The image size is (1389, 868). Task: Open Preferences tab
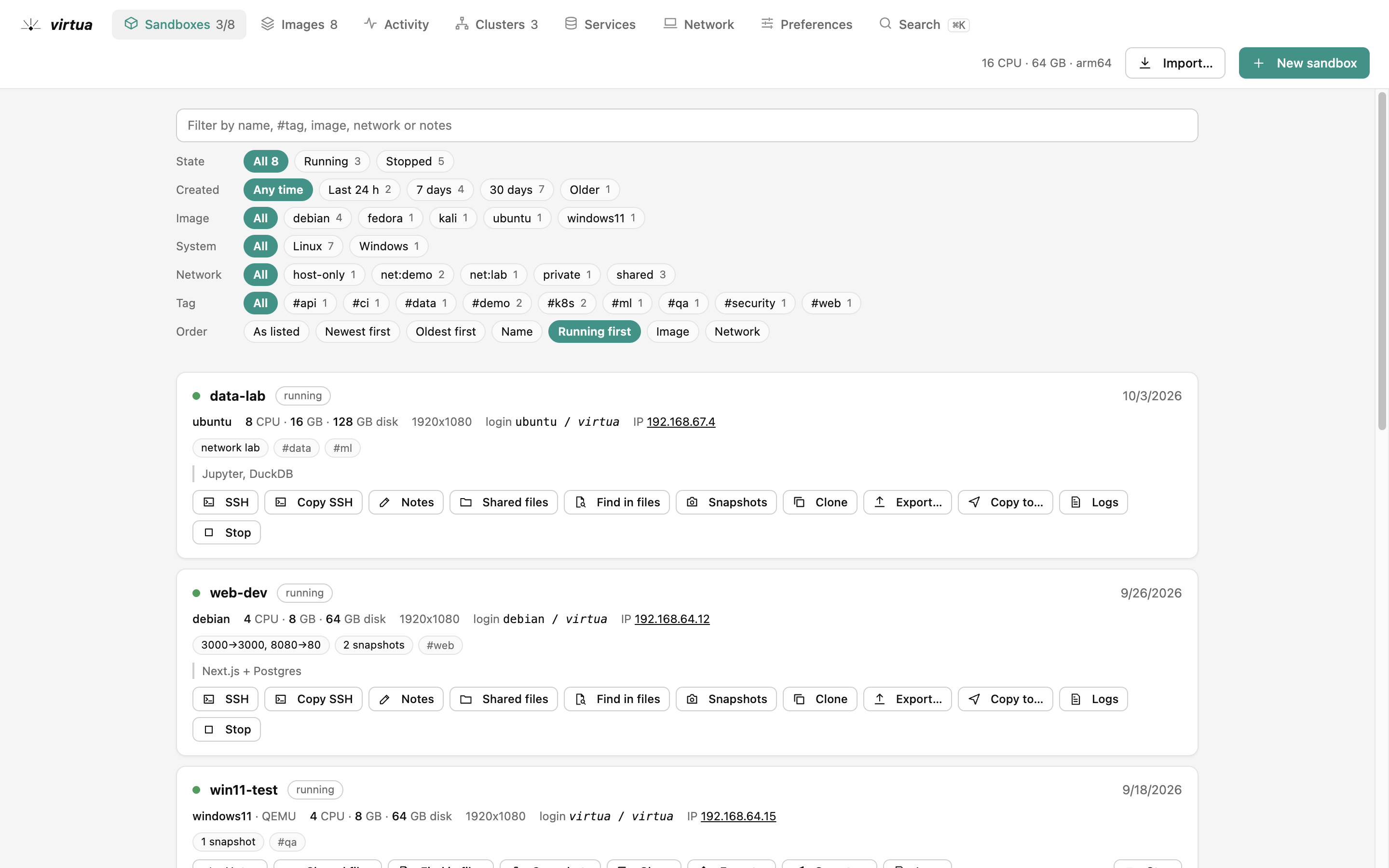point(806,25)
